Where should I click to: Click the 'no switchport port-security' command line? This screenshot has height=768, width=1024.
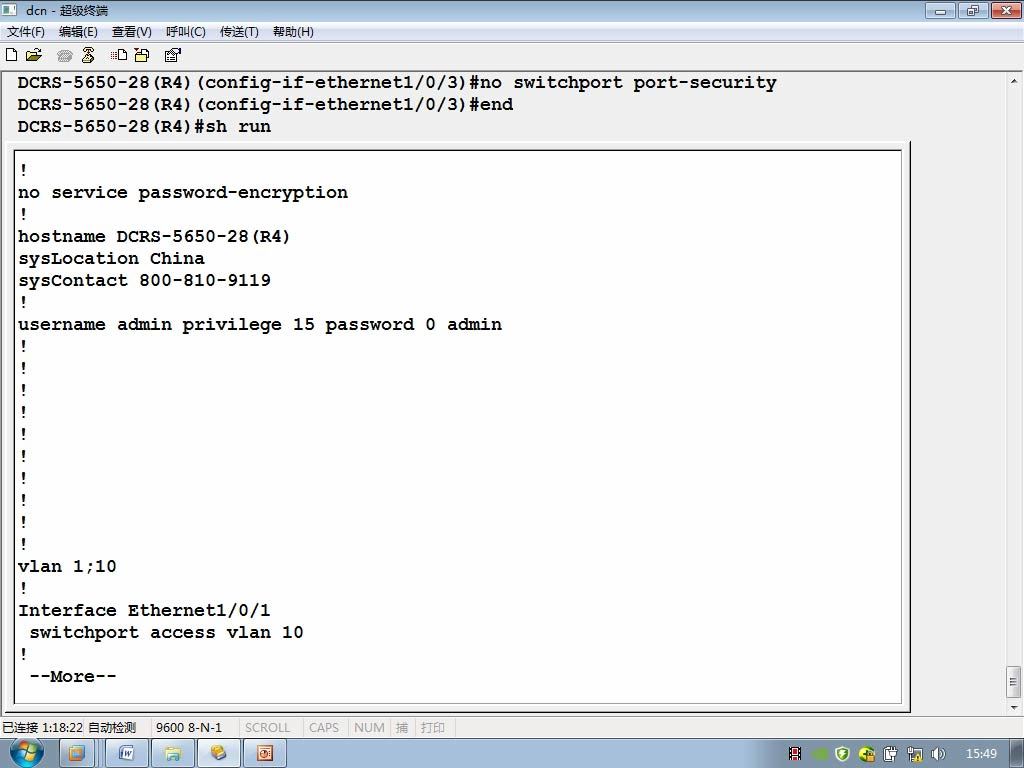[397, 82]
